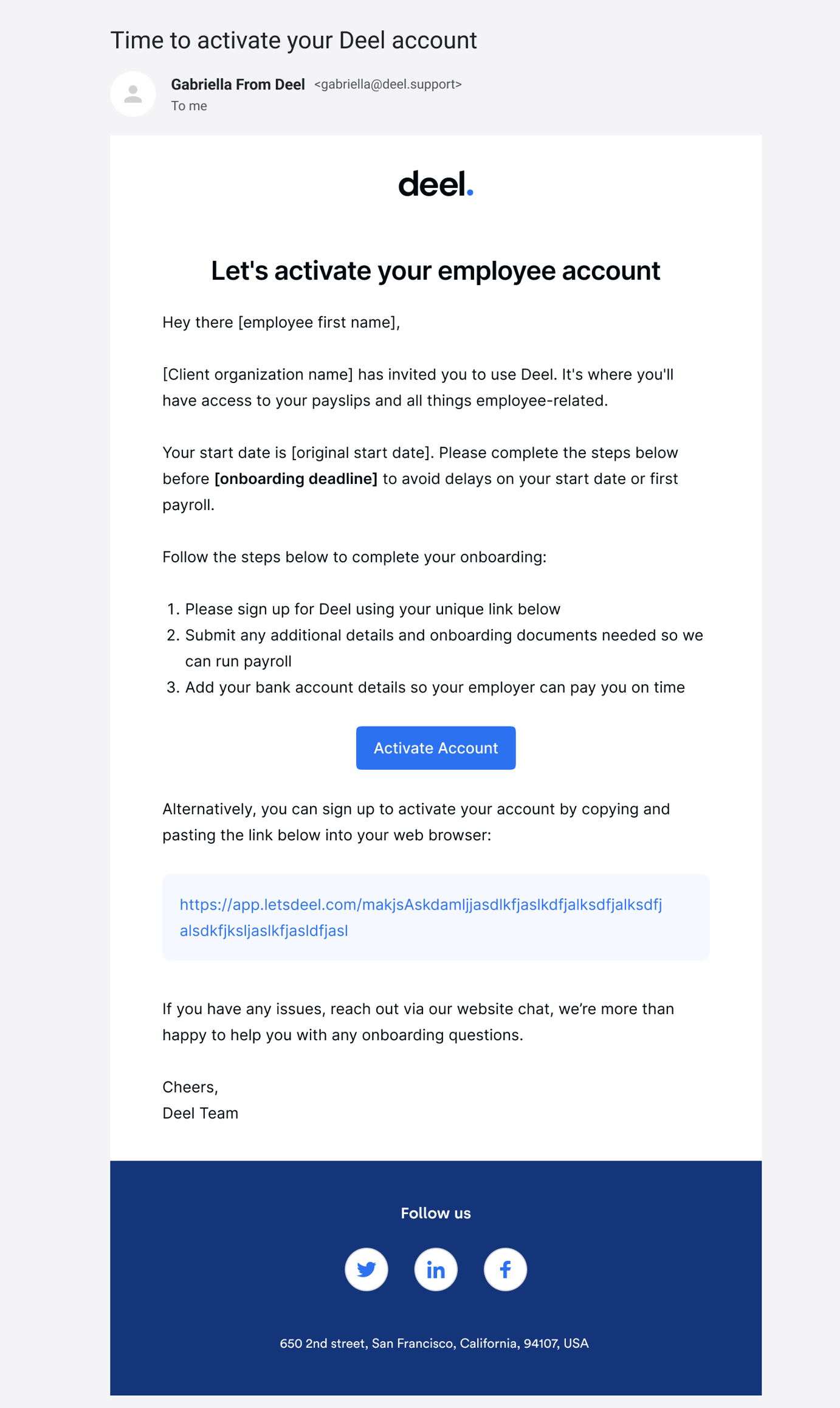The image size is (840, 1408).
Task: Click step 1 about signing up
Action: tap(372, 609)
